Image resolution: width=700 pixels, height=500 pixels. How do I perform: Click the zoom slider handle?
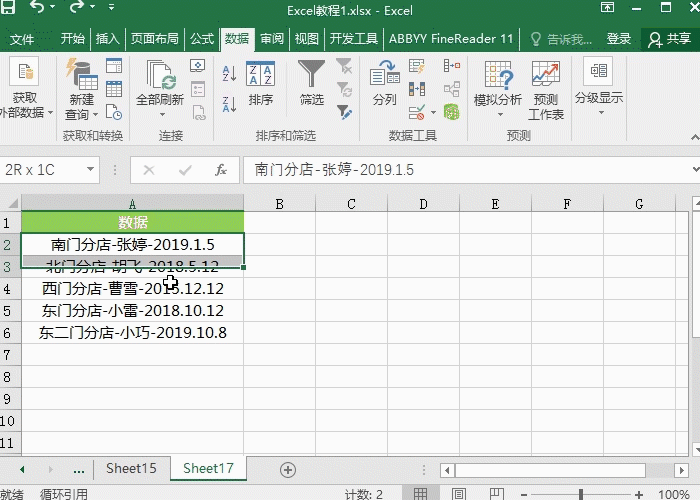coord(581,494)
